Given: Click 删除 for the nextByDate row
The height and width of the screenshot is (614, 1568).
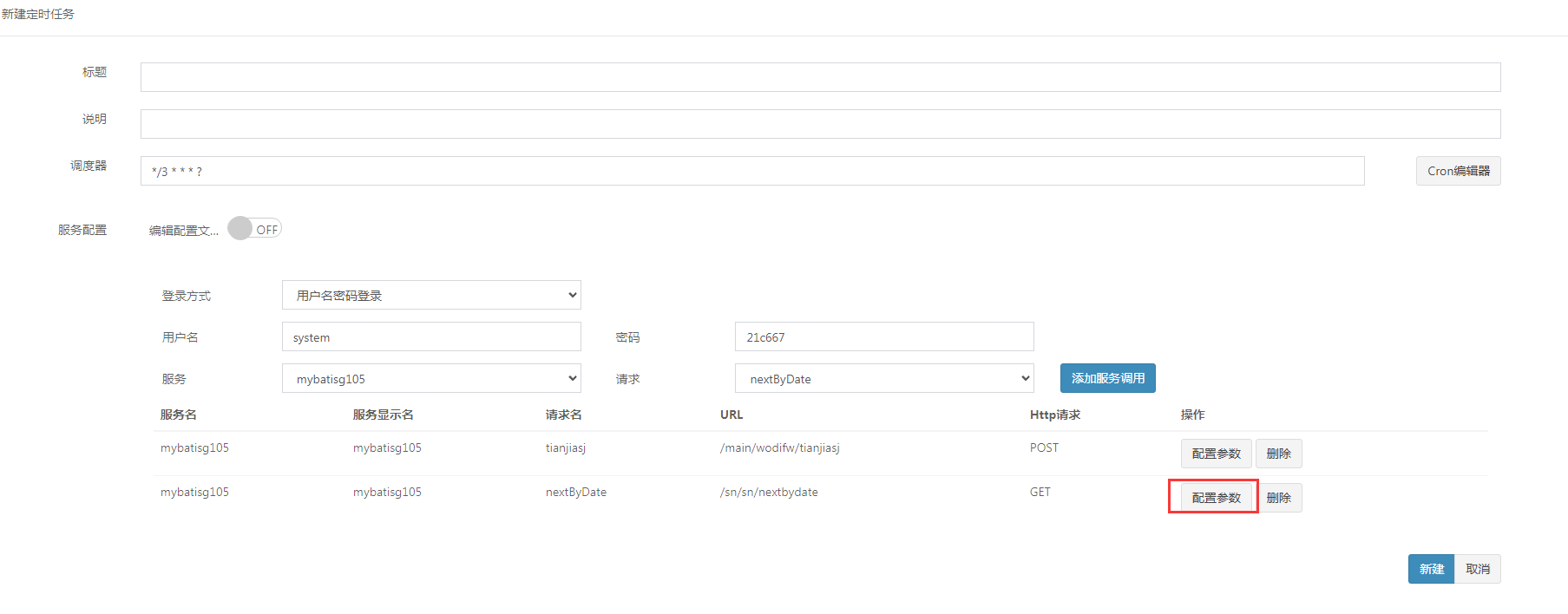Looking at the screenshot, I should pos(1278,498).
